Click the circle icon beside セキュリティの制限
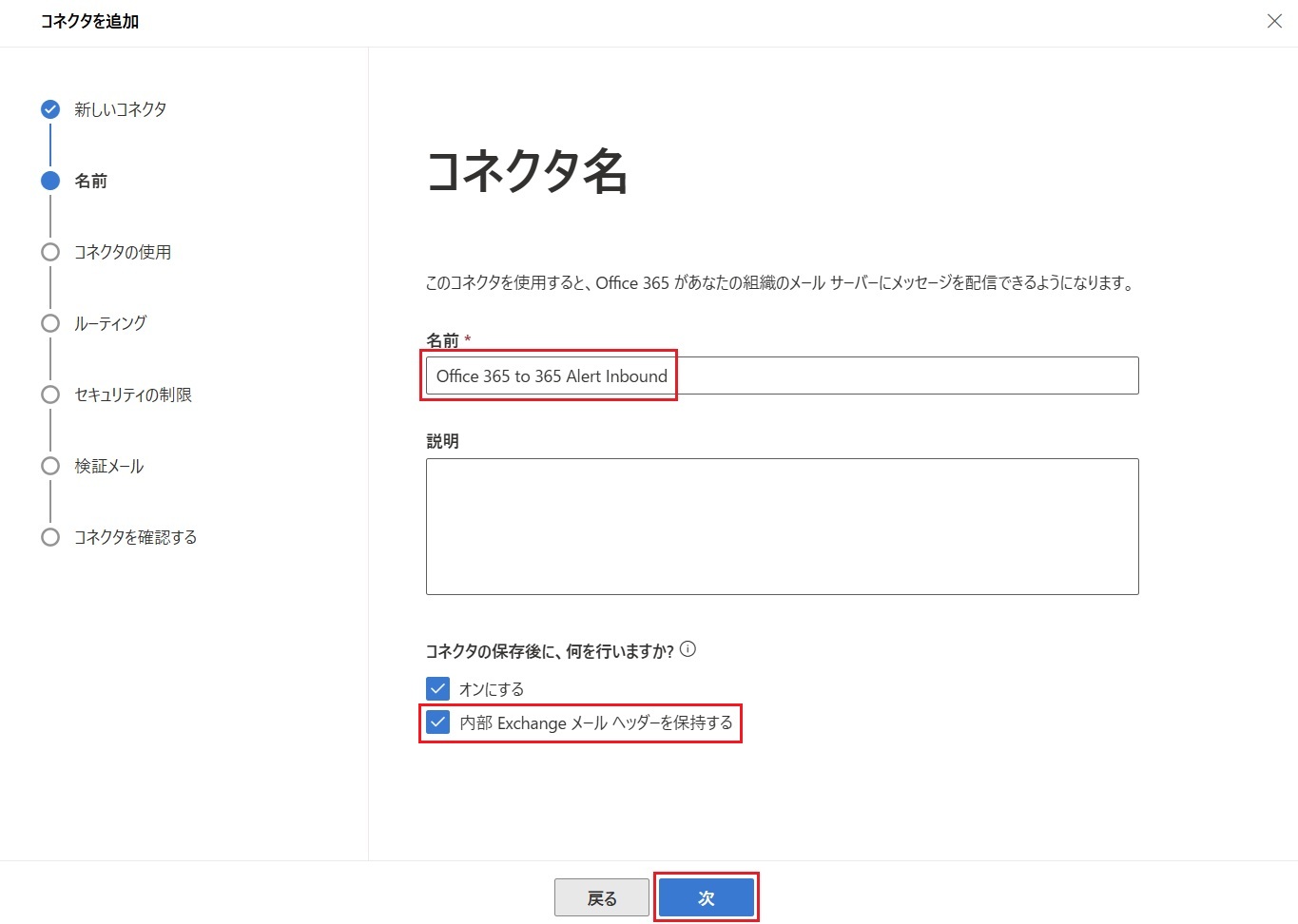 coord(50,395)
